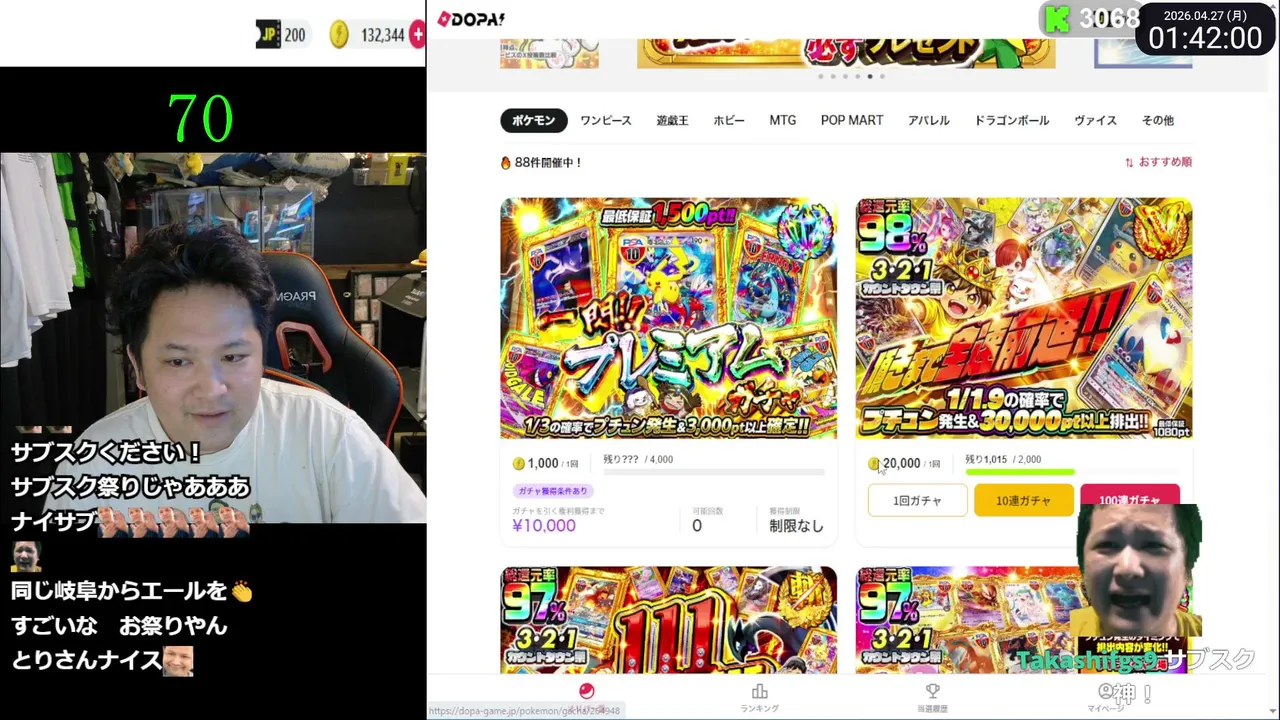Switch to the ワンピース category tab

pyautogui.click(x=606, y=120)
